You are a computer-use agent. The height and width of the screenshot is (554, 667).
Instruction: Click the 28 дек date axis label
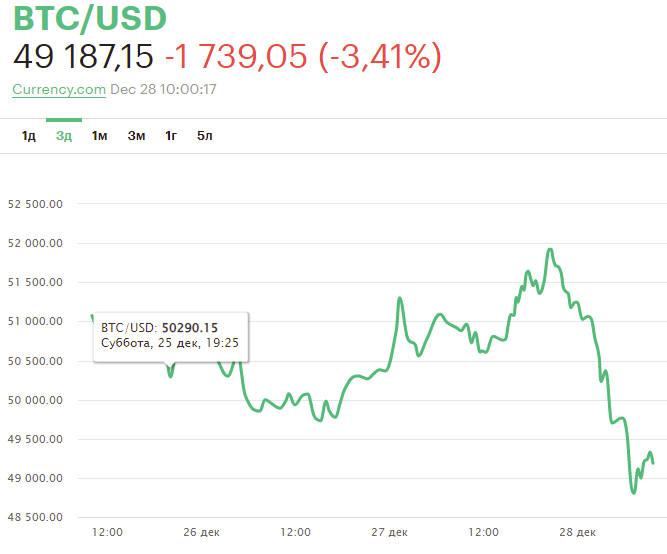click(578, 532)
